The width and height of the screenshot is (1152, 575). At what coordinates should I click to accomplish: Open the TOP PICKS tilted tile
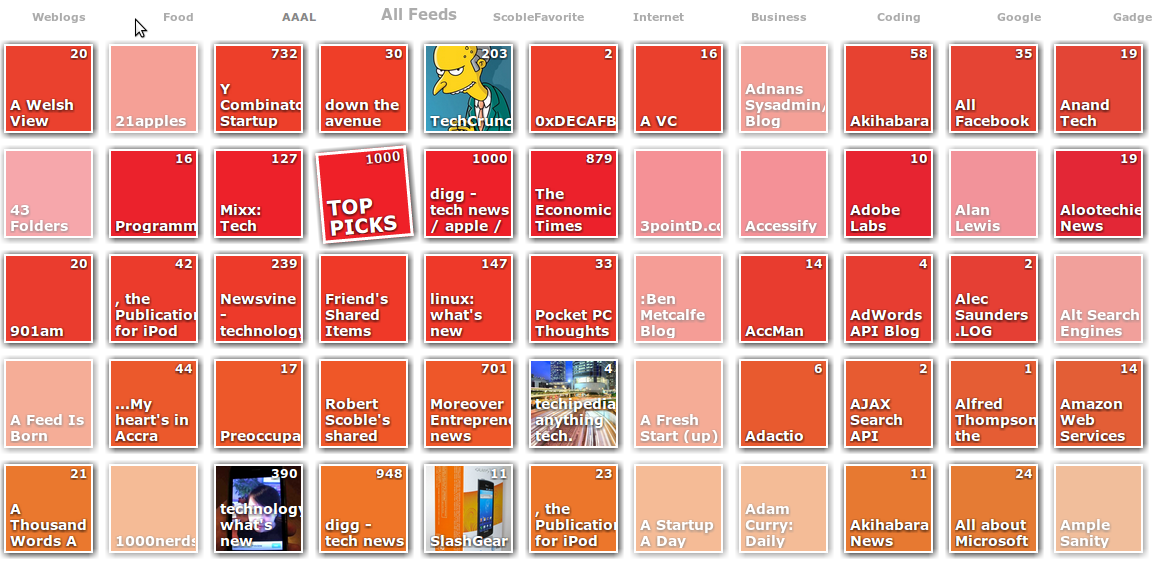(x=364, y=195)
